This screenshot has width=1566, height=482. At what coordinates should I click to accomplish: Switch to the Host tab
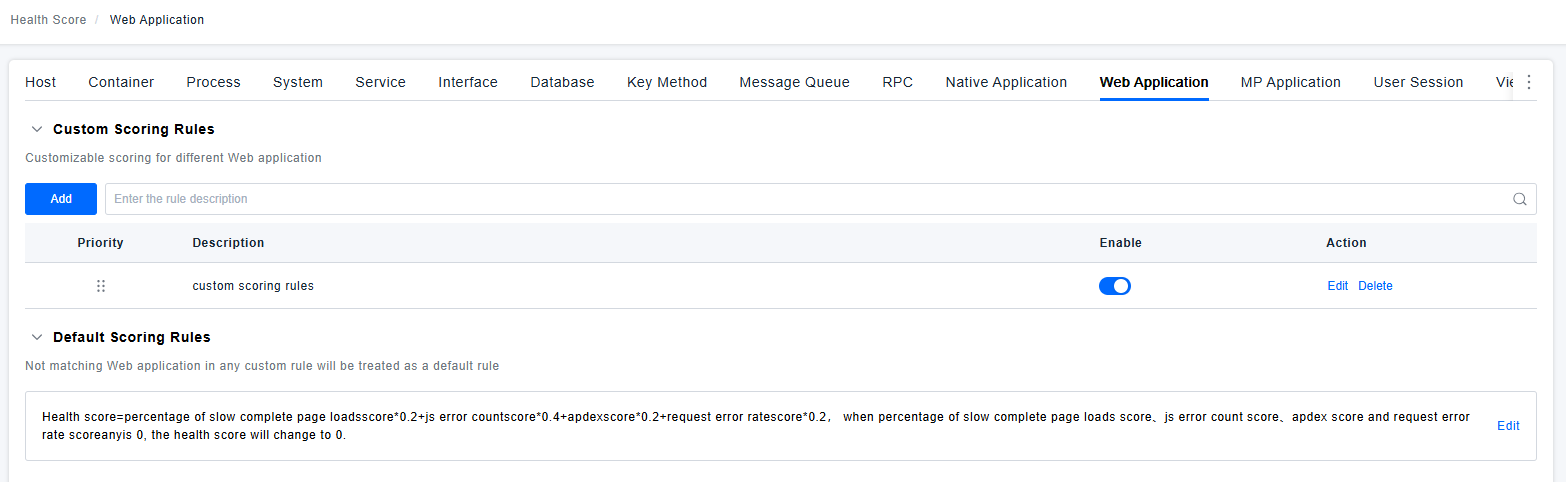pyautogui.click(x=40, y=83)
